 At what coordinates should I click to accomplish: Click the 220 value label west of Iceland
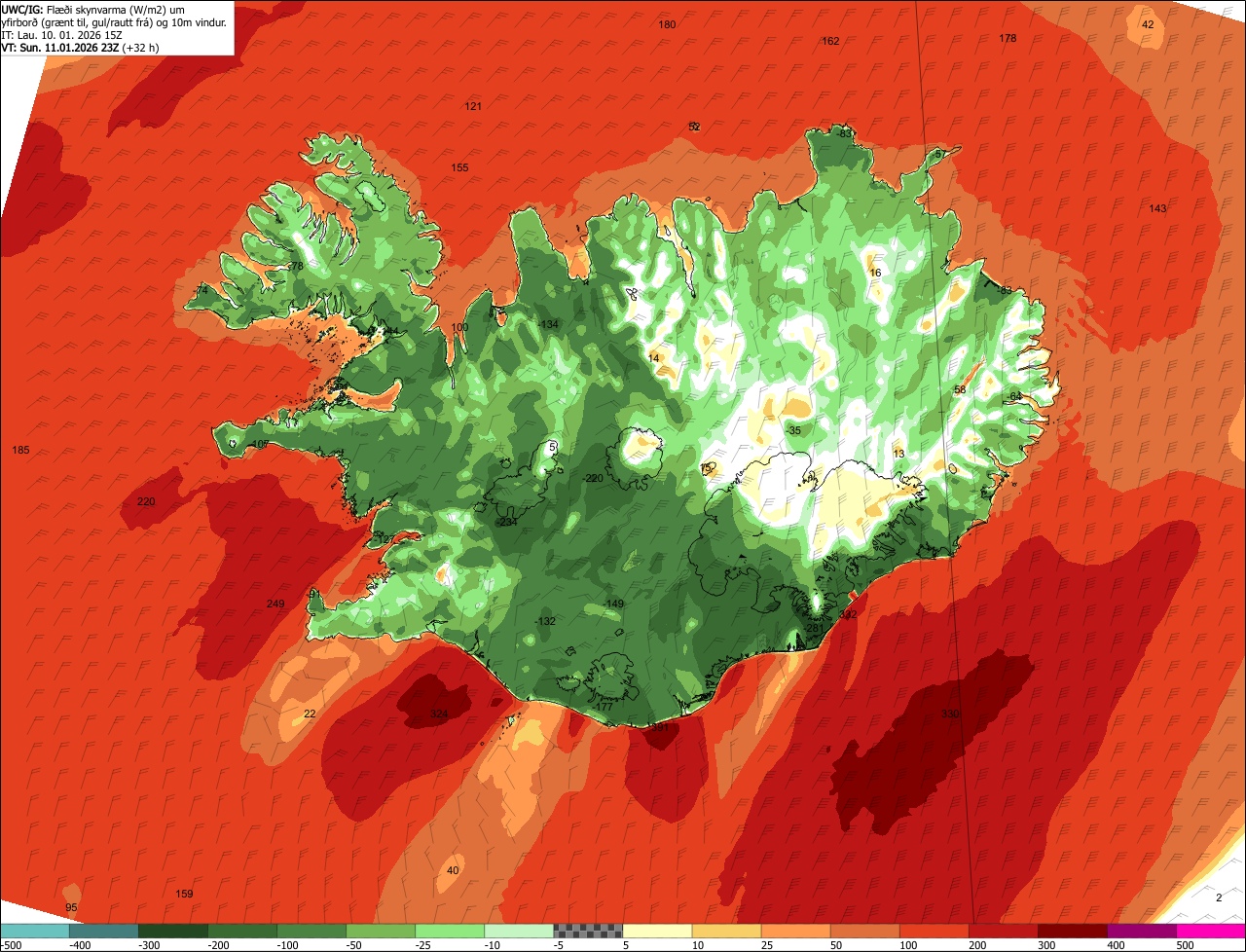146,501
